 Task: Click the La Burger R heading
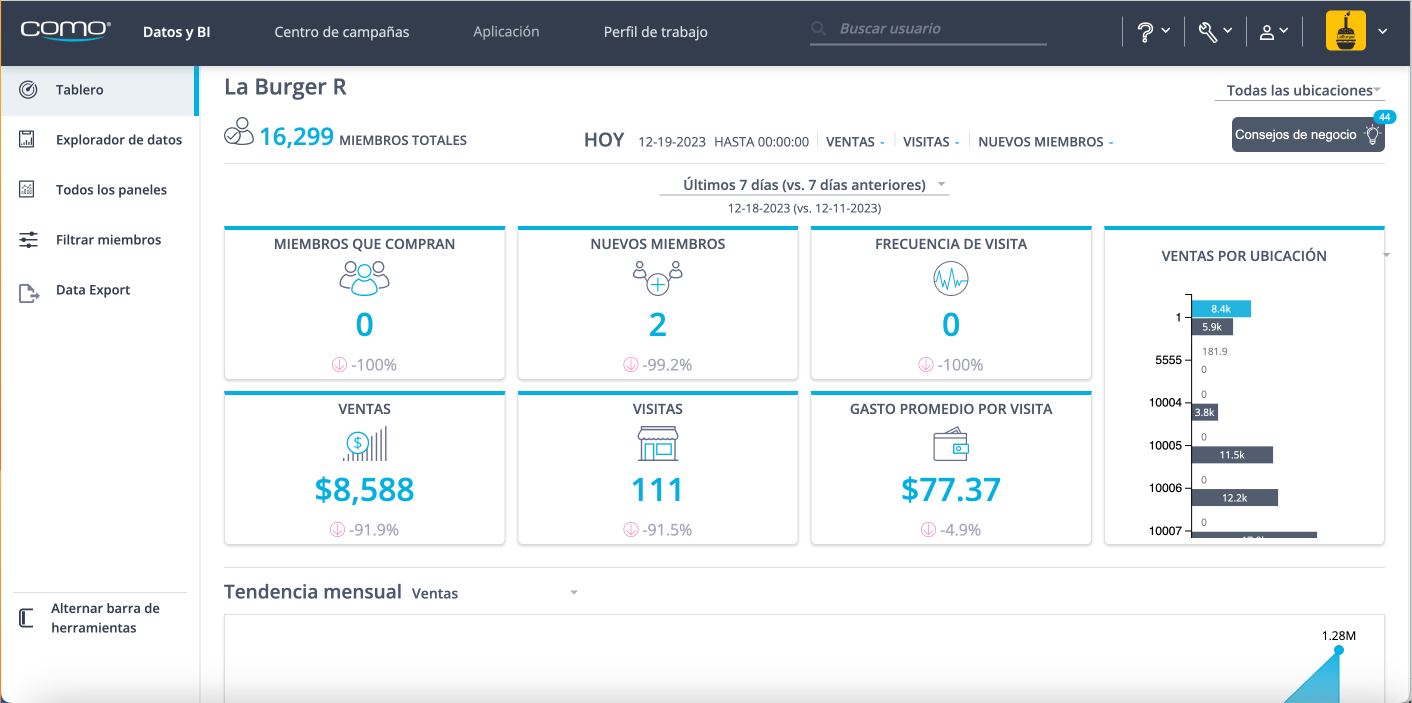point(285,87)
